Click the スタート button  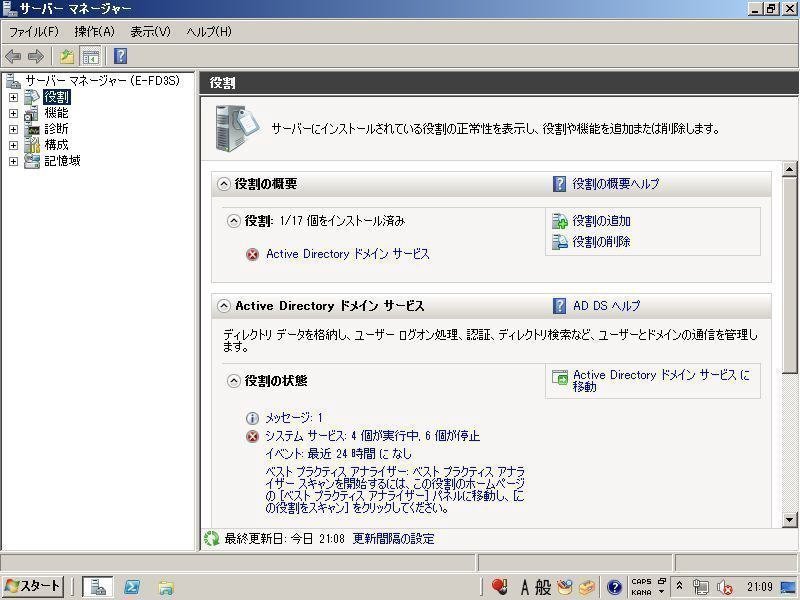coord(32,587)
